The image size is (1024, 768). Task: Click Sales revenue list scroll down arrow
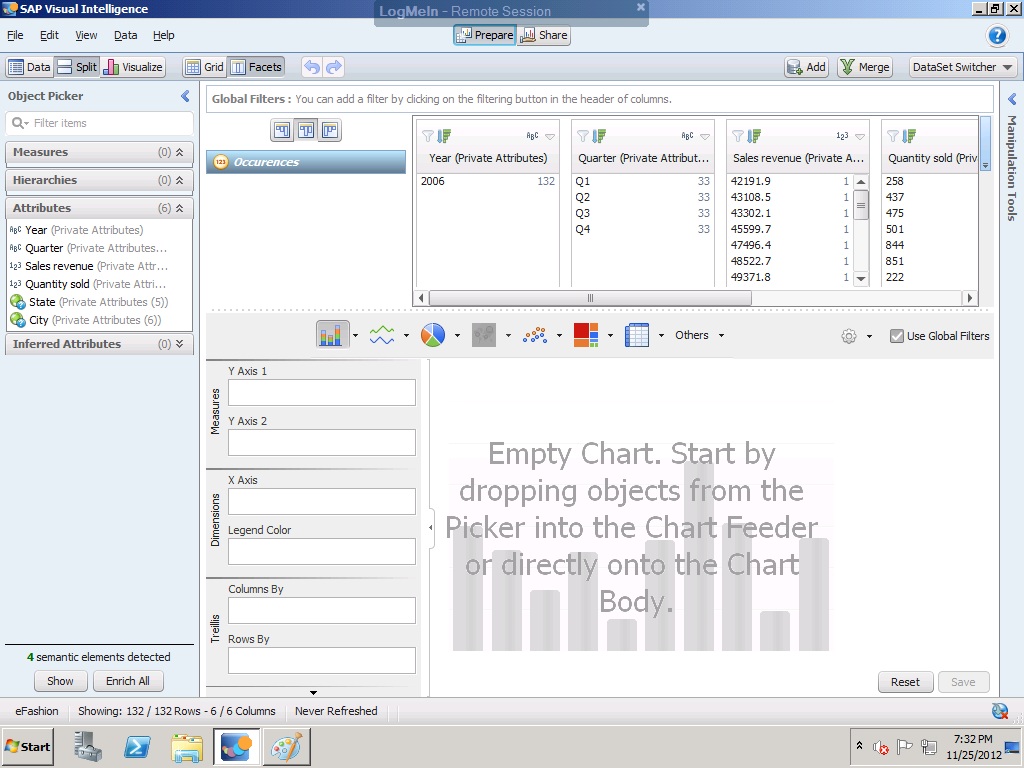(861, 279)
